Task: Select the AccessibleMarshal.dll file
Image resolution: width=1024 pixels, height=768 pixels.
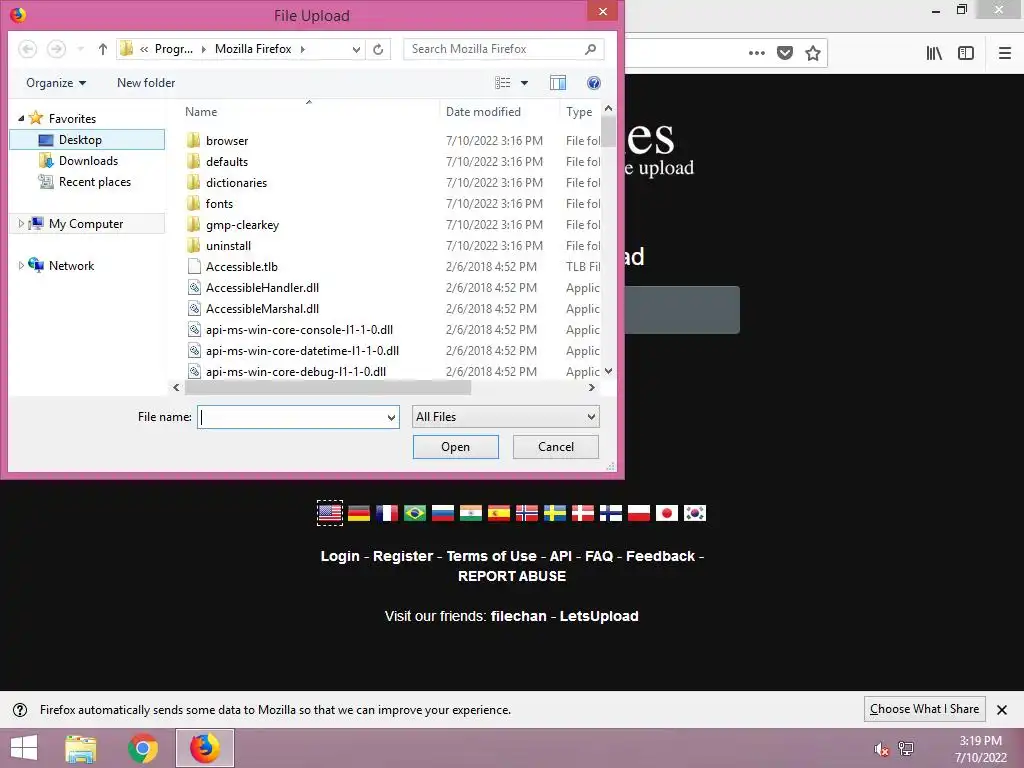Action: [x=263, y=309]
